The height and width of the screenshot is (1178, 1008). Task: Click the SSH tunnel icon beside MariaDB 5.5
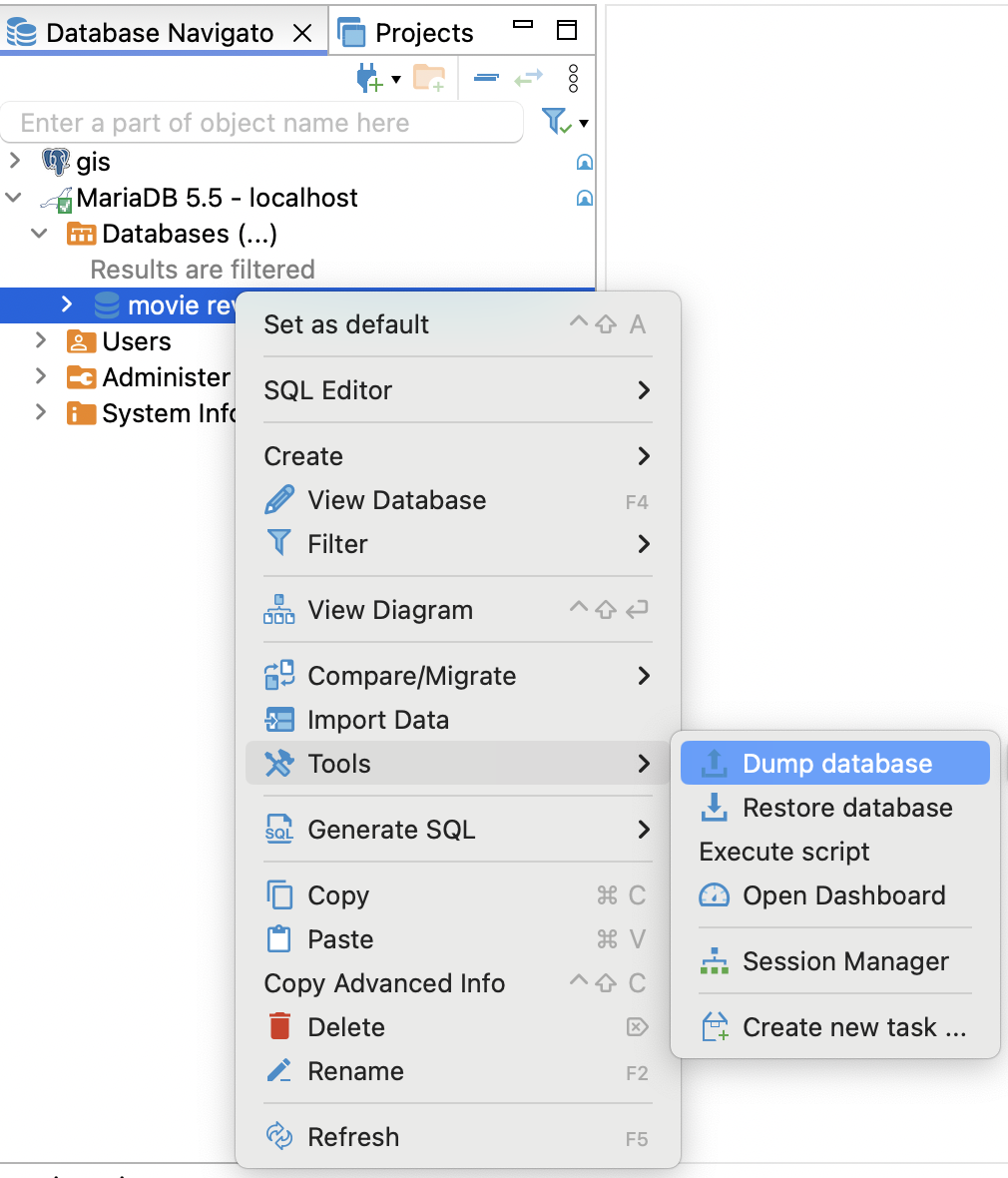pyautogui.click(x=584, y=198)
